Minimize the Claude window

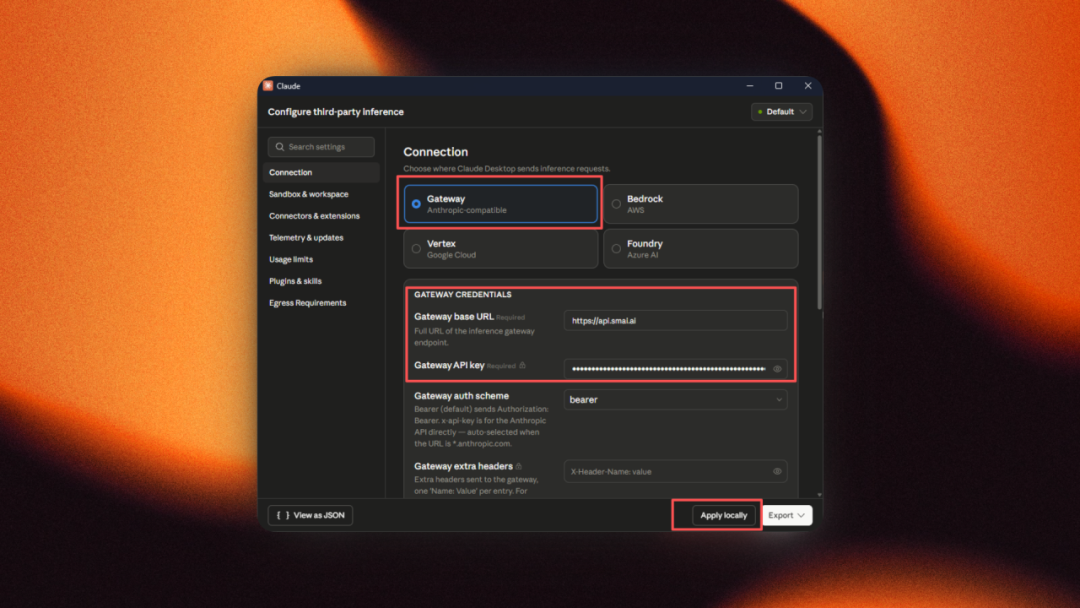click(x=750, y=86)
